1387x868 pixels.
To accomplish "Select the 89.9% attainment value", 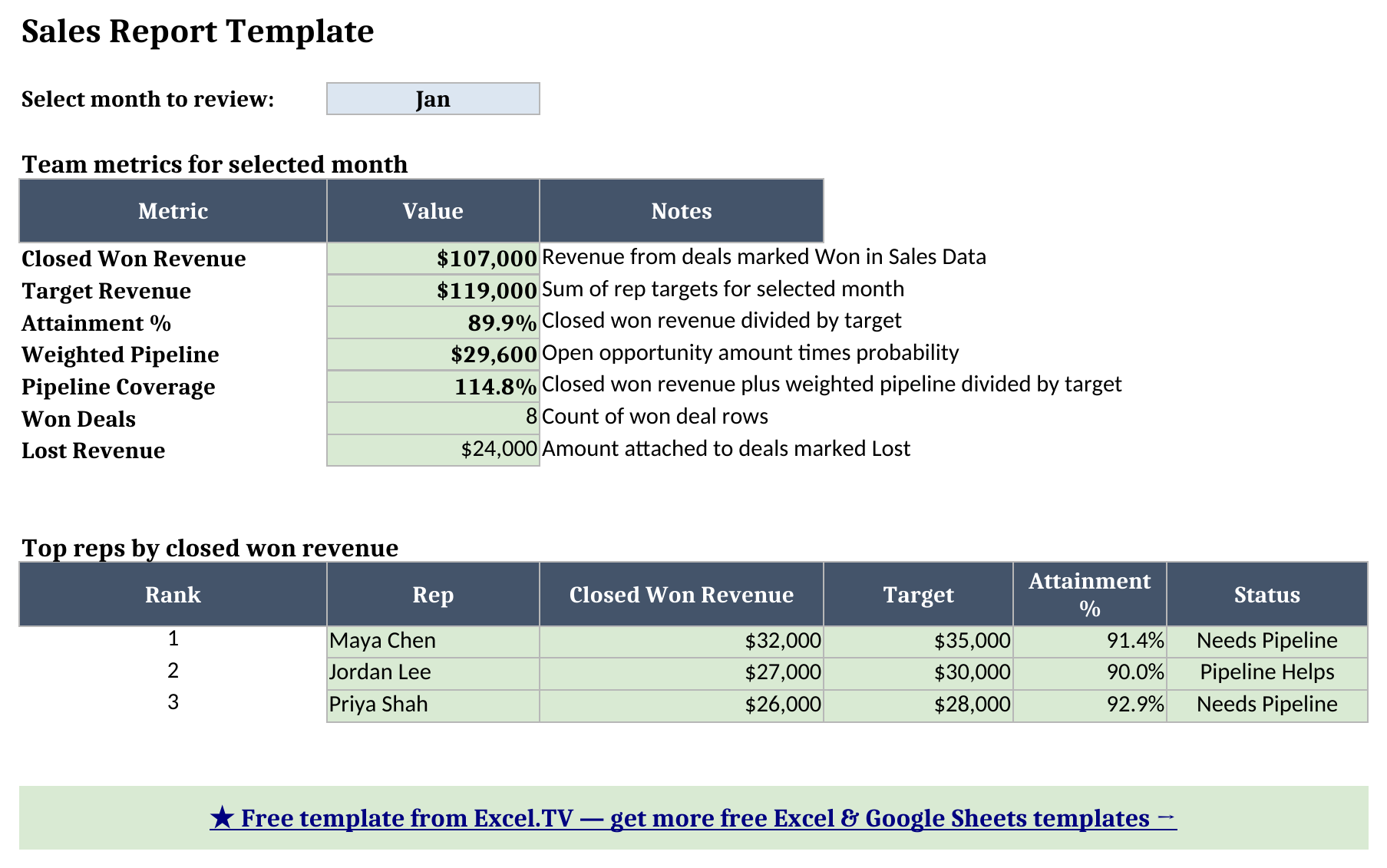I will [x=433, y=323].
